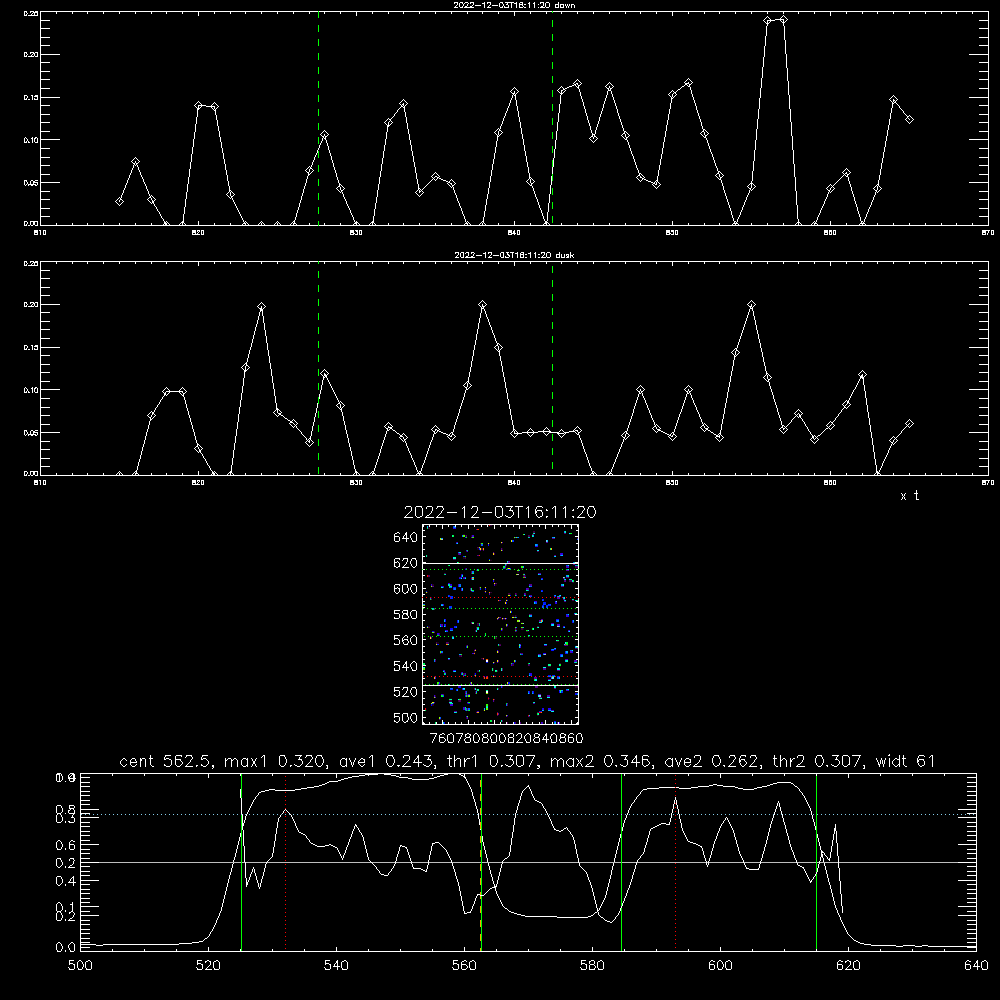Screen dimensions: 1000x1000
Task: Click the '0.20' y-axis label of the dusk plot
Action: [31, 305]
